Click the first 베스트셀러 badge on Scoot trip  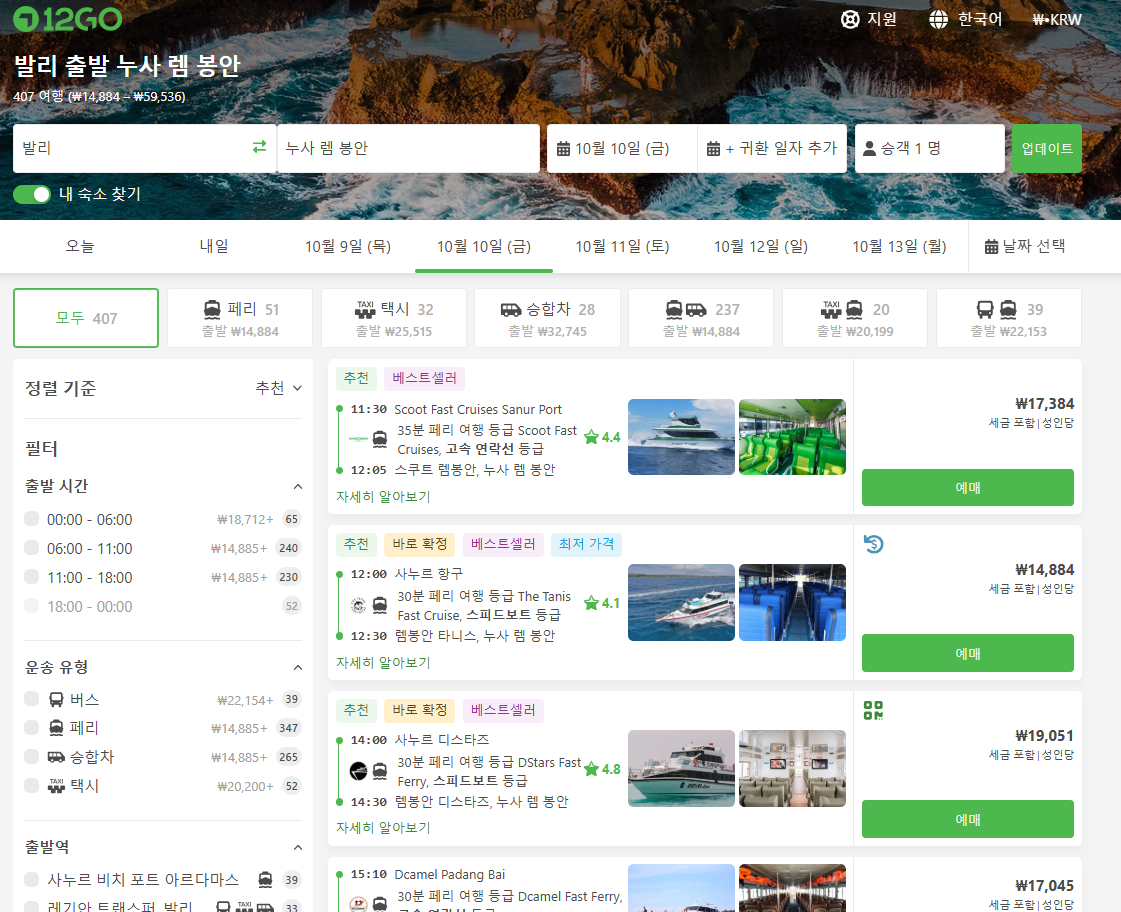point(425,378)
